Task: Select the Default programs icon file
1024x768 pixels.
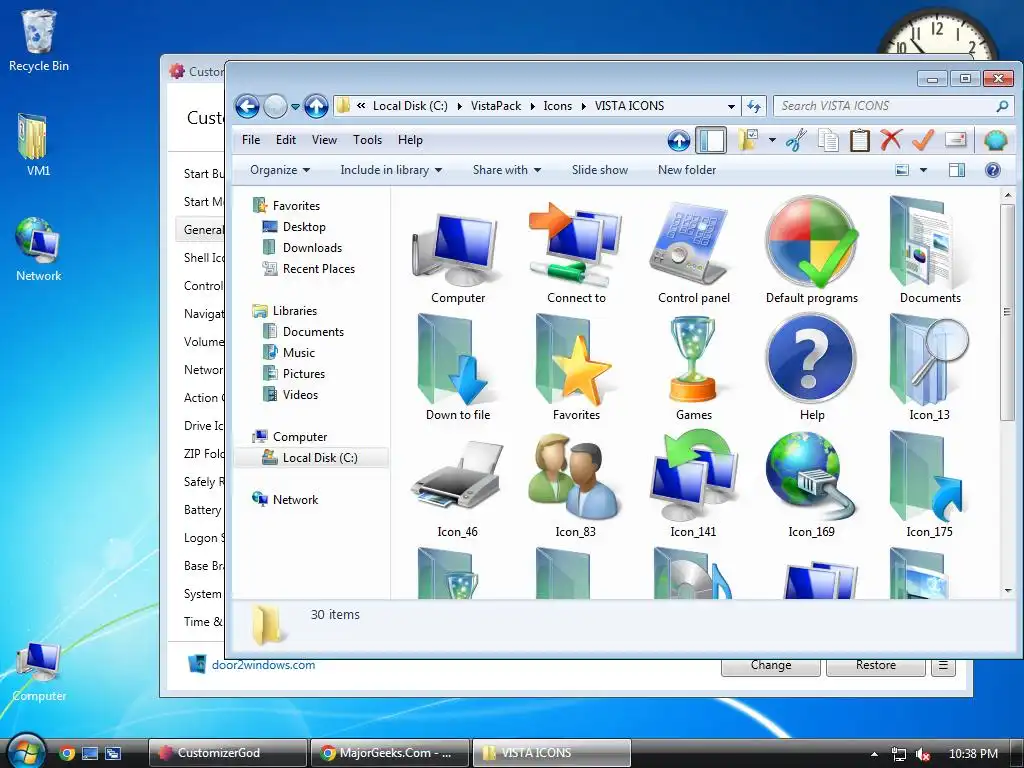Action: click(x=812, y=251)
